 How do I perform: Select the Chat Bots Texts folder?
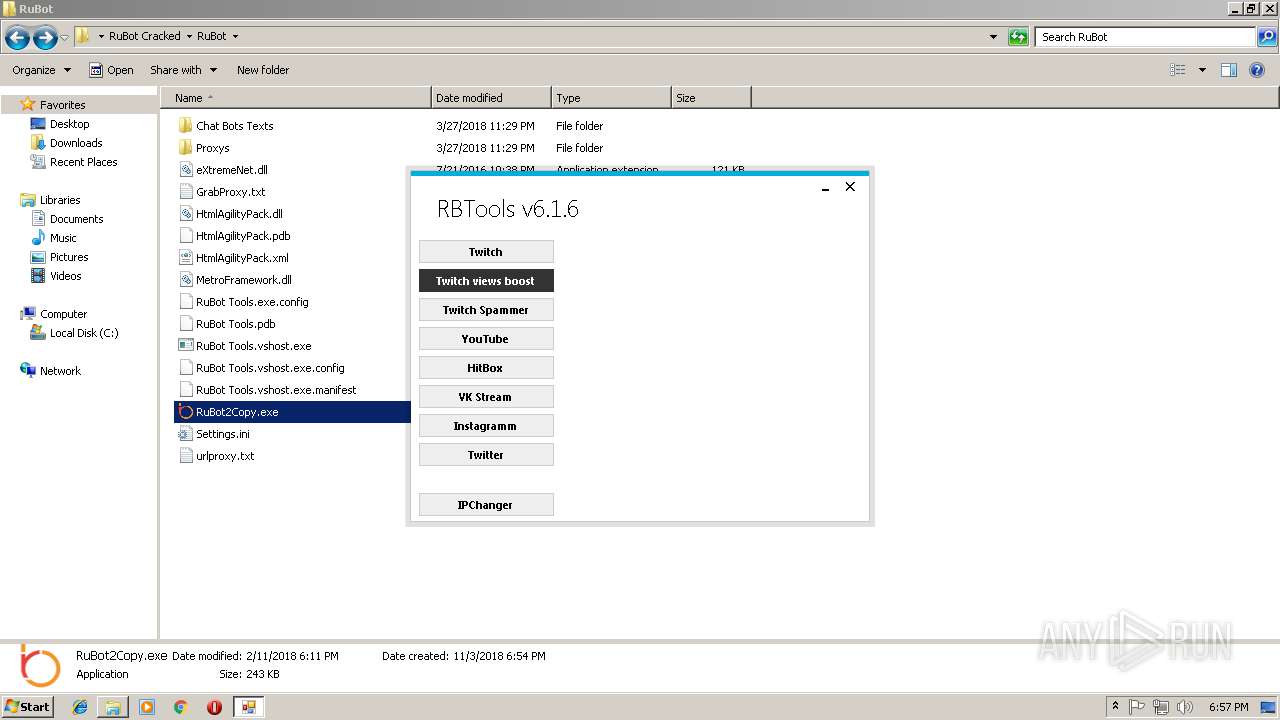234,126
